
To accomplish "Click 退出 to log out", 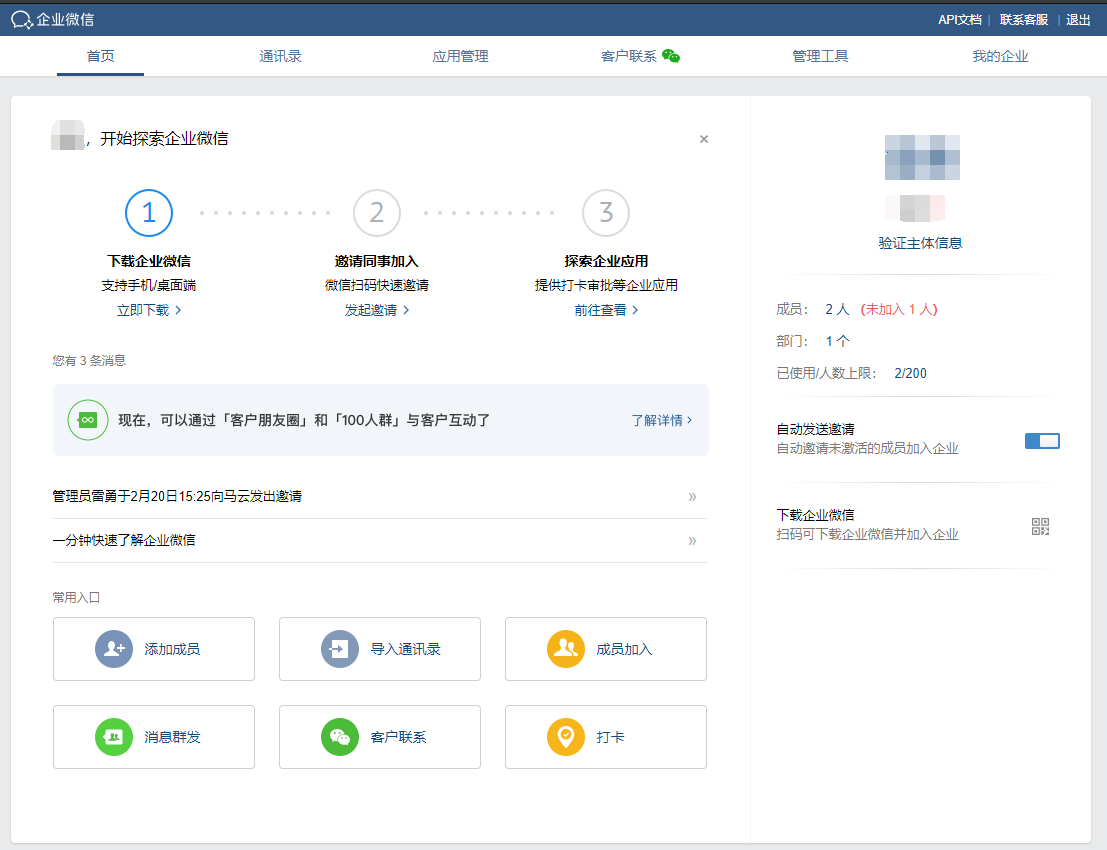I will coord(1078,19).
